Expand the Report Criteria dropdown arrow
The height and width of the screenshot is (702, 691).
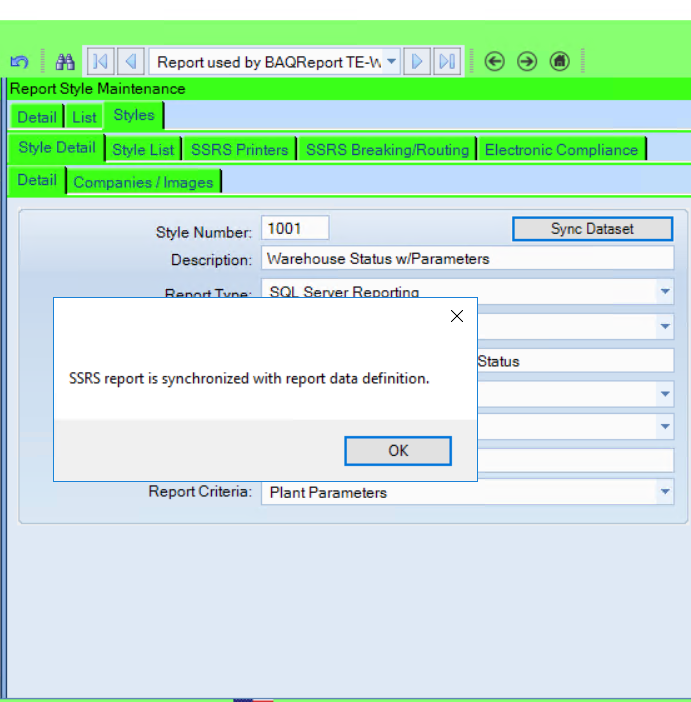point(665,492)
